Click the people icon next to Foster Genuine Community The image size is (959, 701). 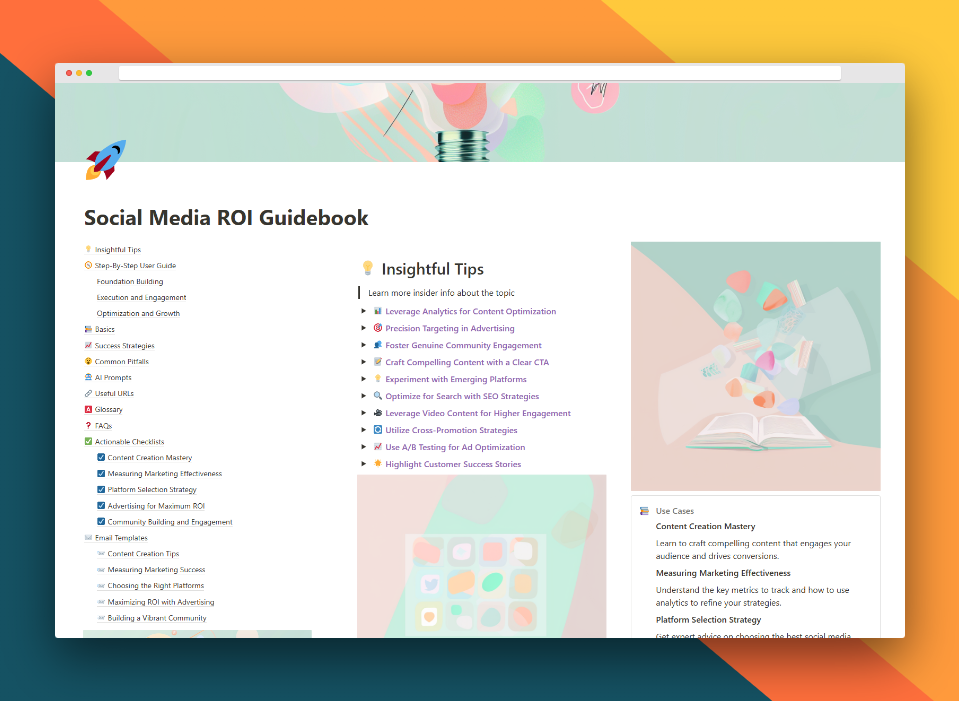(x=378, y=345)
